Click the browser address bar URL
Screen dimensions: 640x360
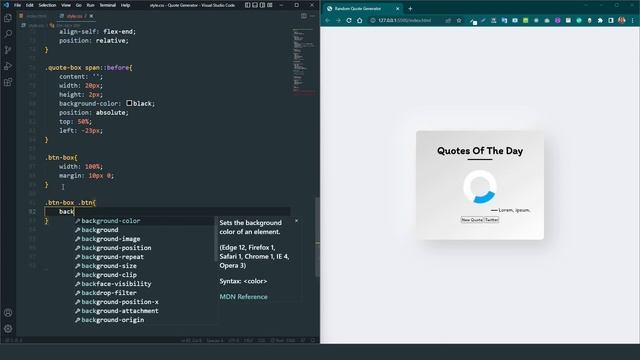404,20
